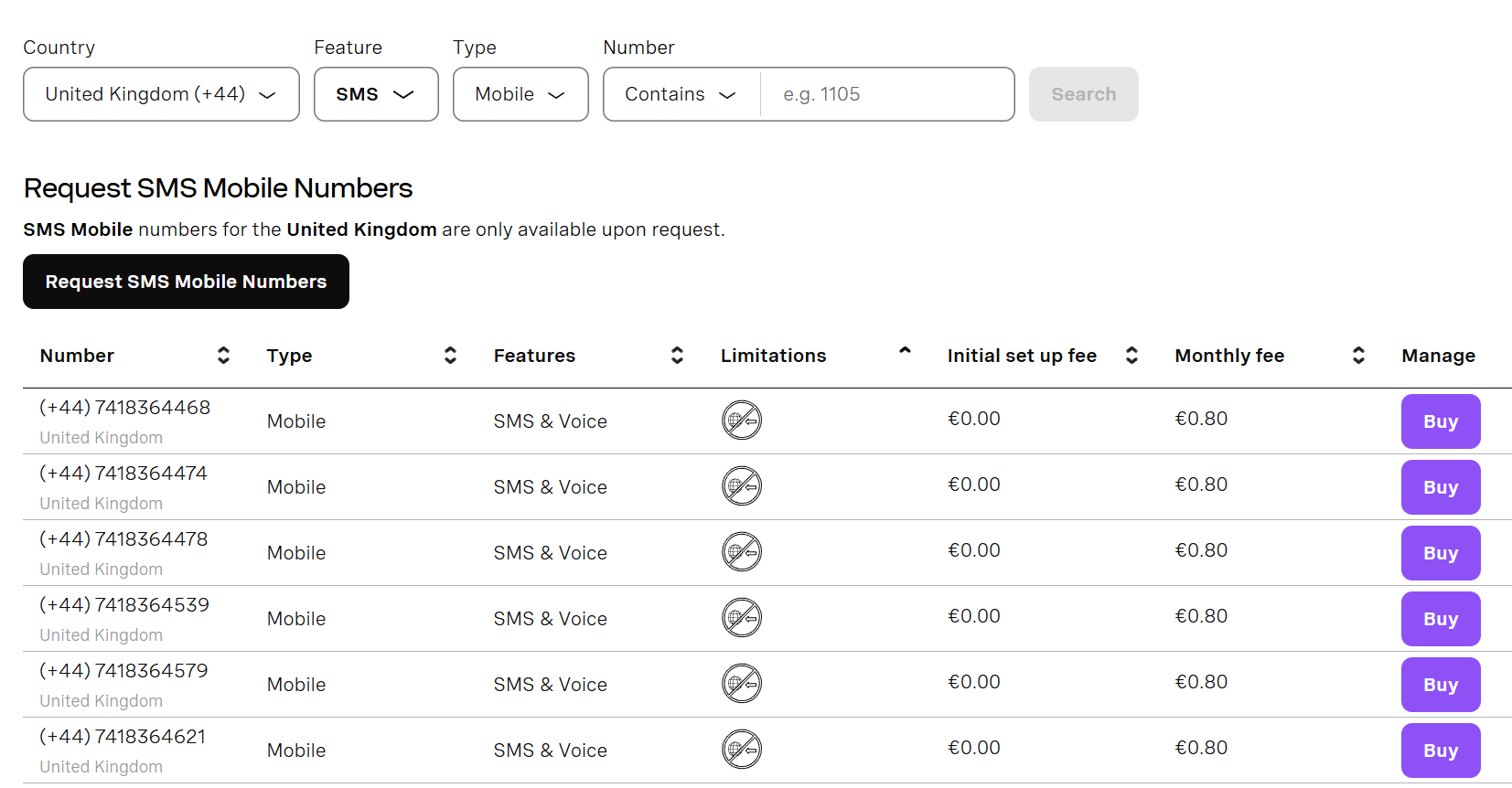This screenshot has width=1512, height=788.
Task: Select the text (+44) 7418364539
Action: point(124,605)
